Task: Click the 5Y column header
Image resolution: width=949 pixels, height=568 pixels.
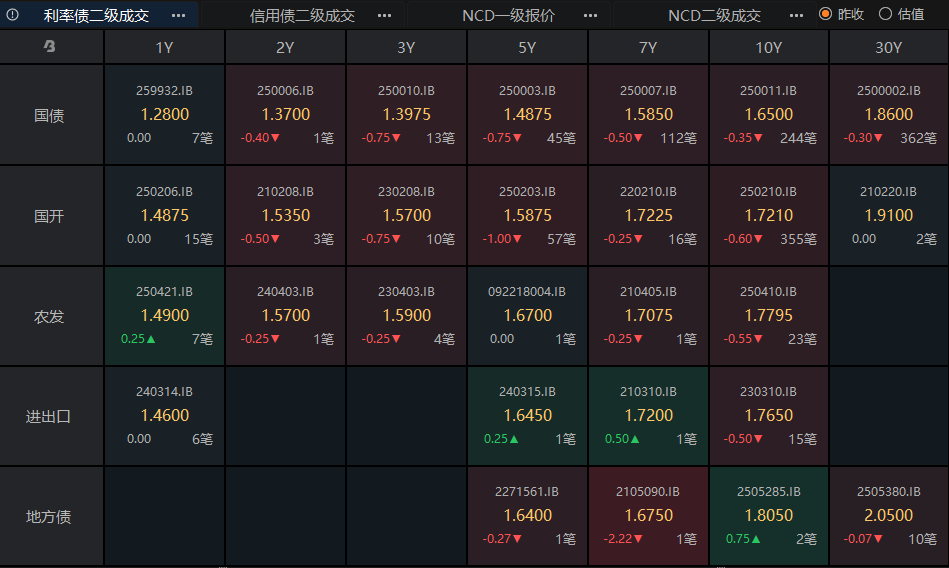Action: pos(527,47)
